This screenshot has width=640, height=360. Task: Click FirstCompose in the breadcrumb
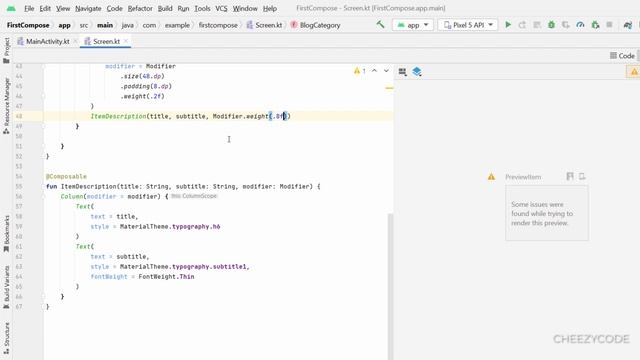(x=28, y=25)
